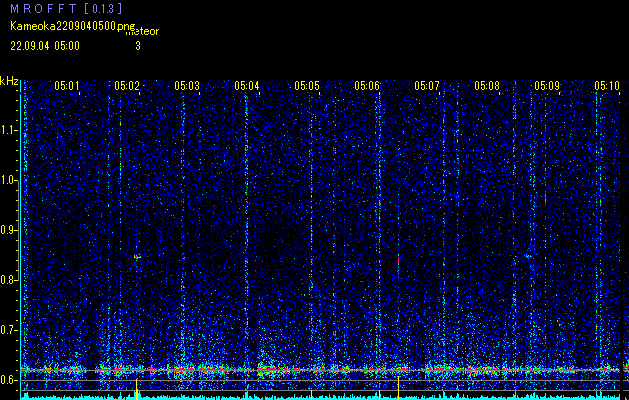Viewport: 629px width, 400px height.
Task: Click the 1.0 frequency axis label
Action: (8, 180)
